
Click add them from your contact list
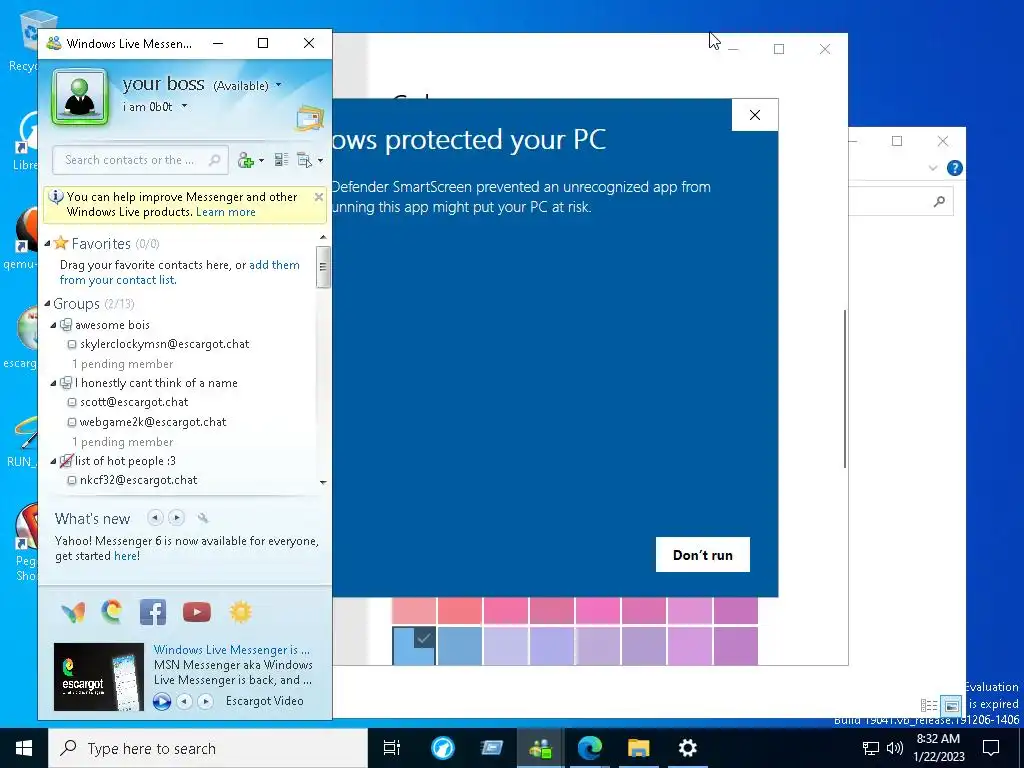180,272
